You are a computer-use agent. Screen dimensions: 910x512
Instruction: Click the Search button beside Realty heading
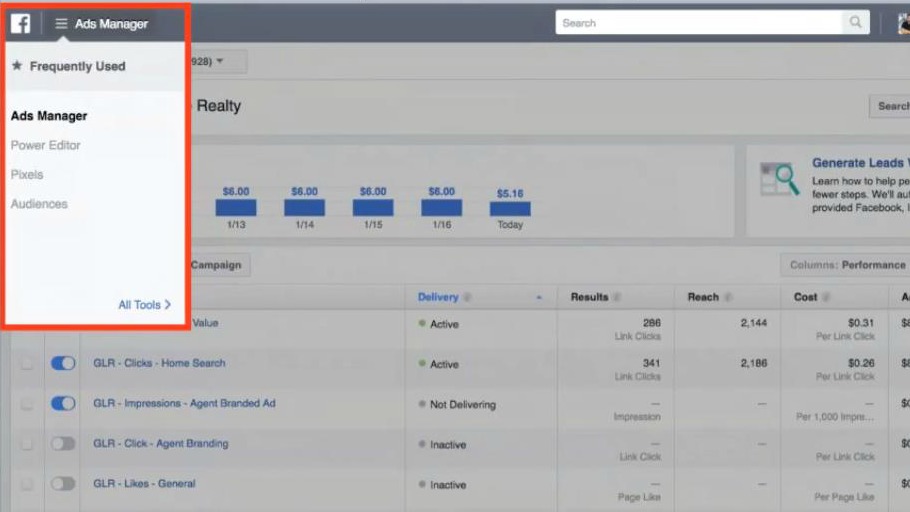[891, 106]
